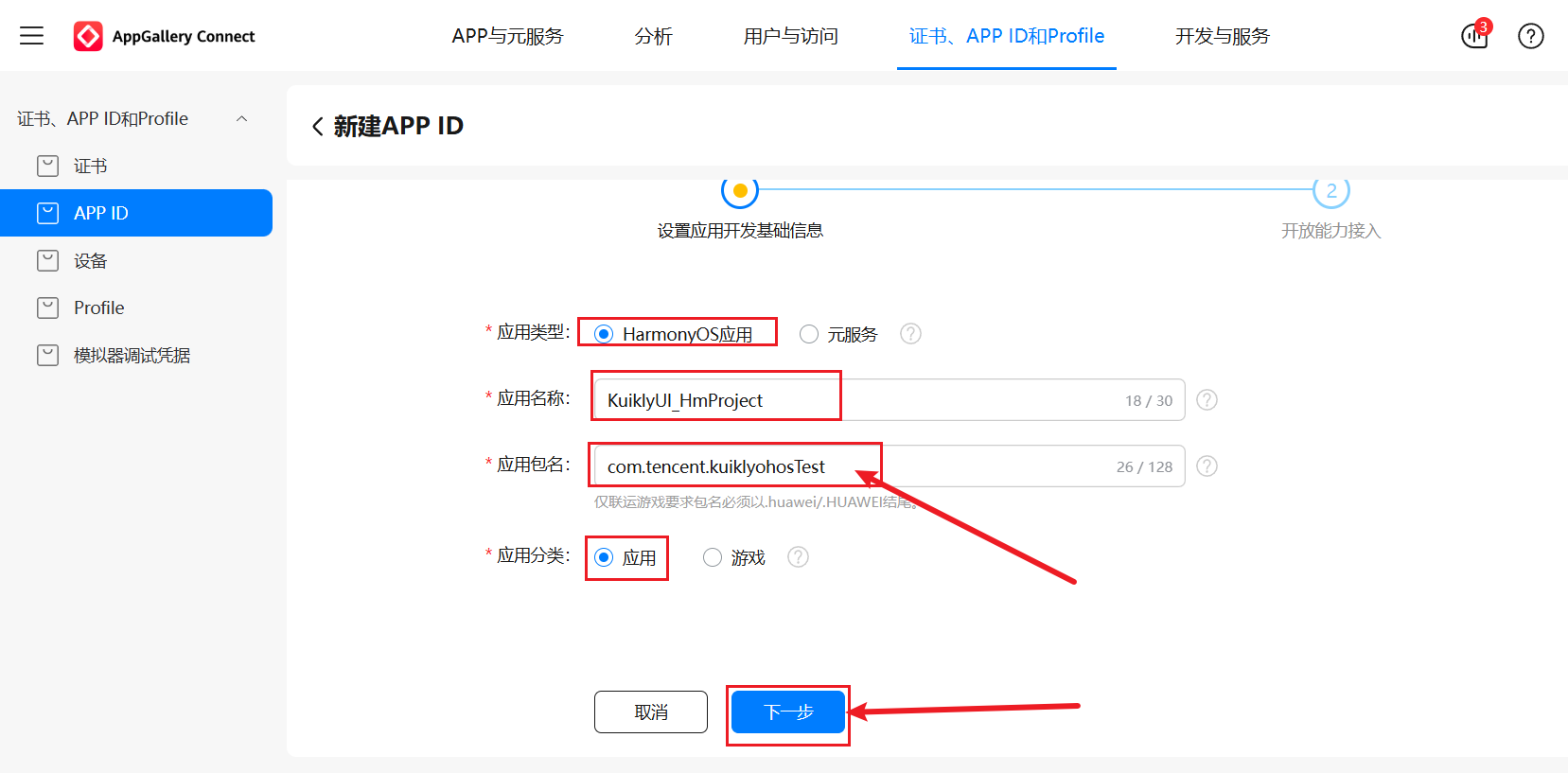Show help tooltip for 应用分类

799,556
